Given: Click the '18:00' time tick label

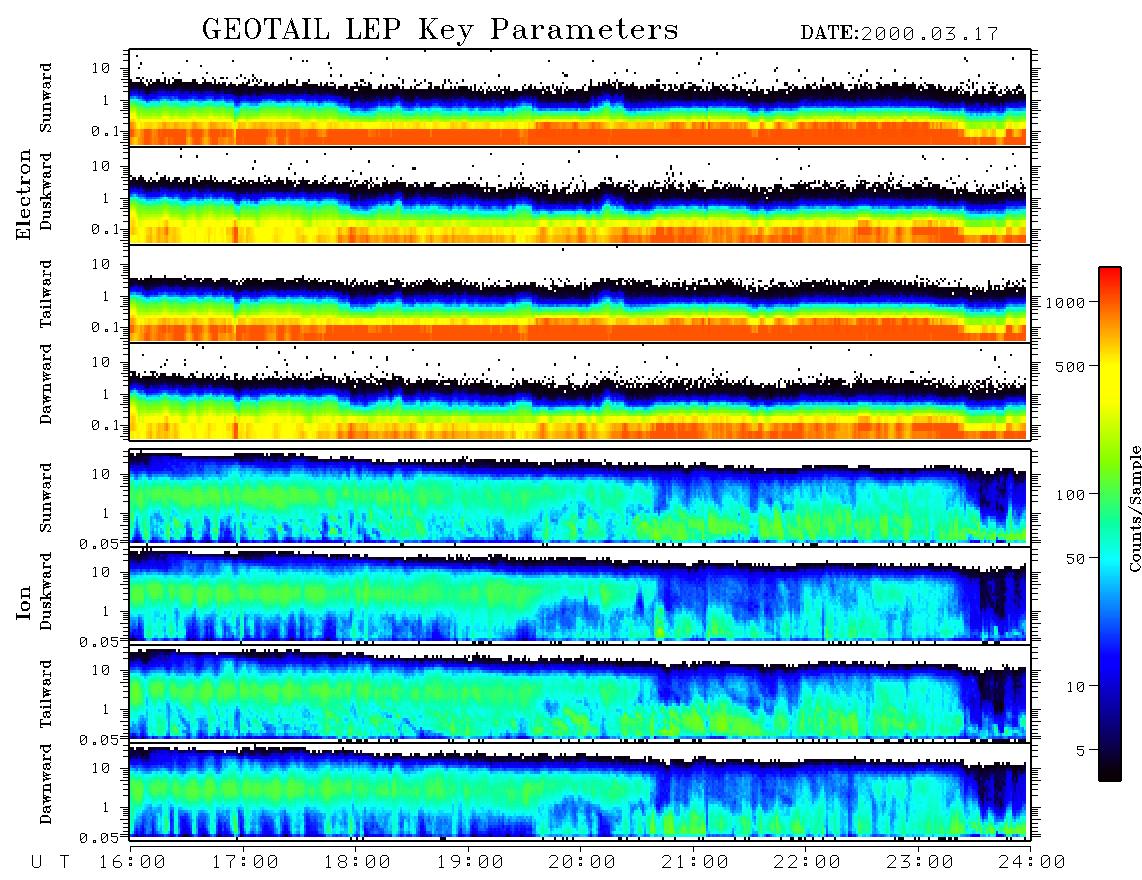Looking at the screenshot, I should [357, 863].
